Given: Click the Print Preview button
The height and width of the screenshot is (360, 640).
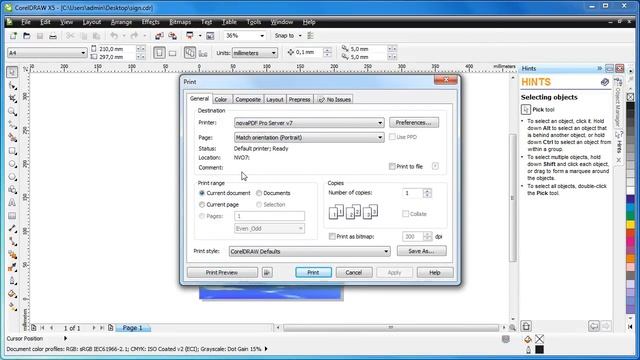Looking at the screenshot, I should point(222,272).
